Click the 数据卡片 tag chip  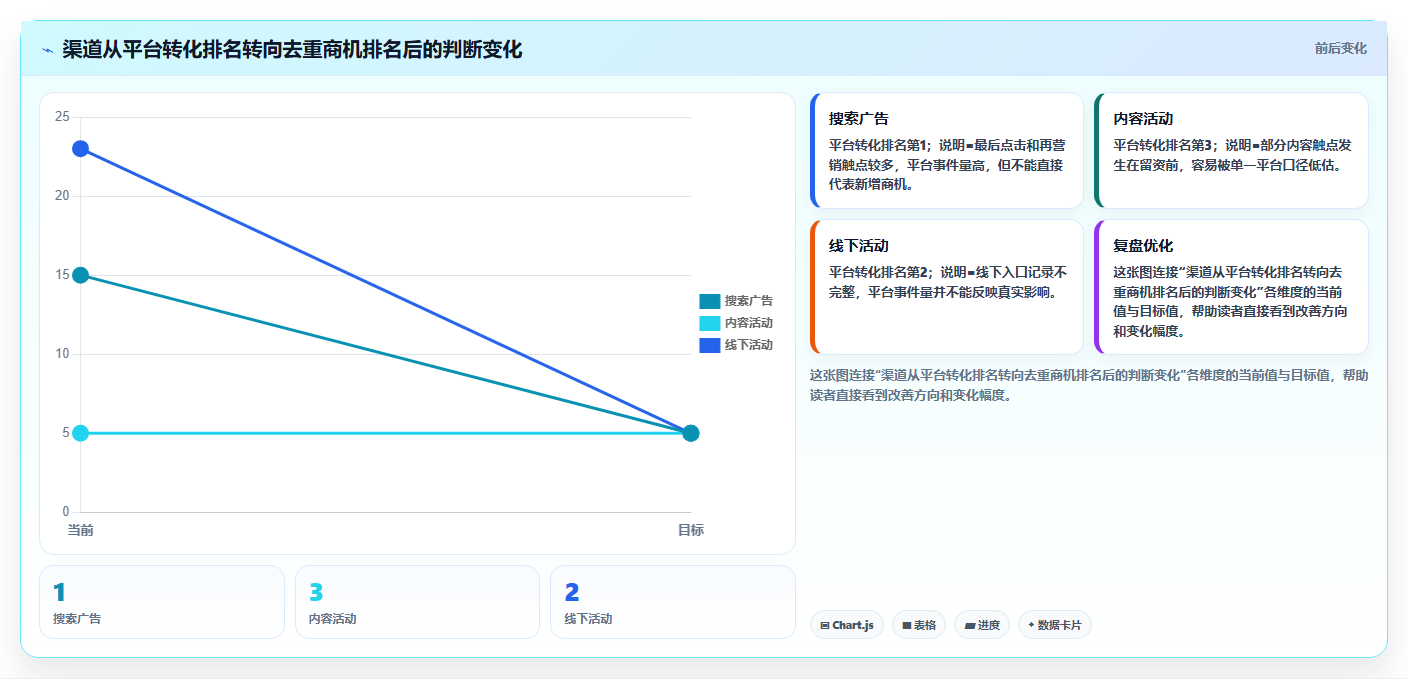coord(1054,625)
